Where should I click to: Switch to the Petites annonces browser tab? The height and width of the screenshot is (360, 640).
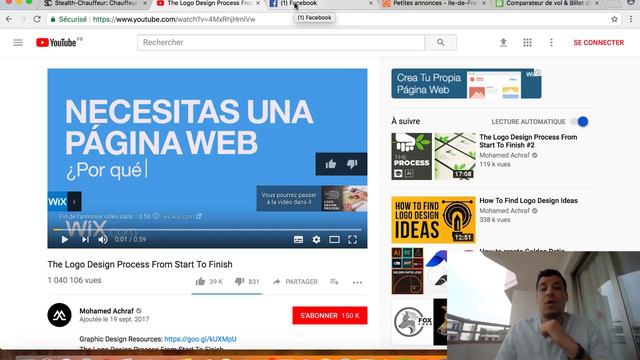(x=435, y=3)
